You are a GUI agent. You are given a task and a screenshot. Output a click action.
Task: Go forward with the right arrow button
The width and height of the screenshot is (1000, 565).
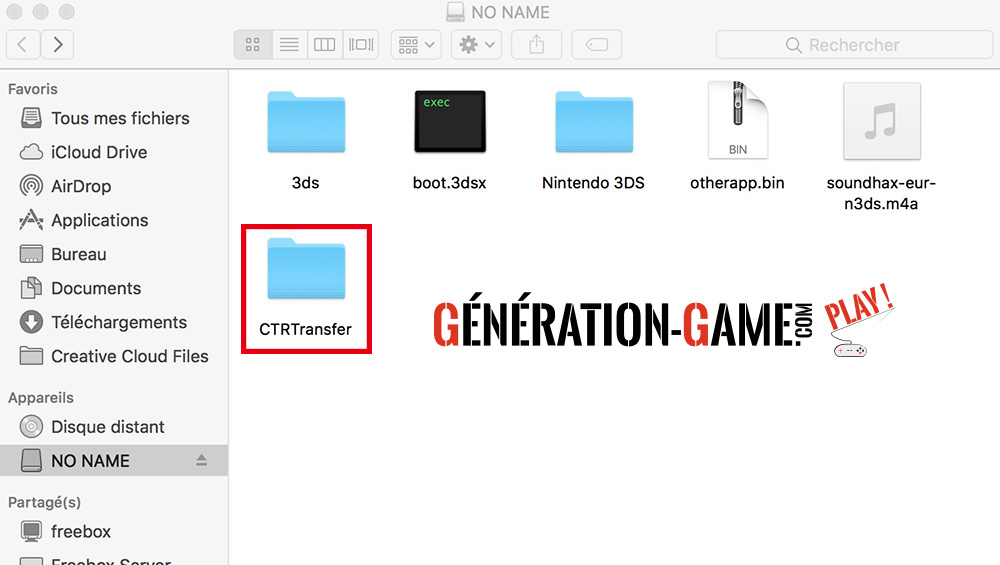tap(57, 45)
